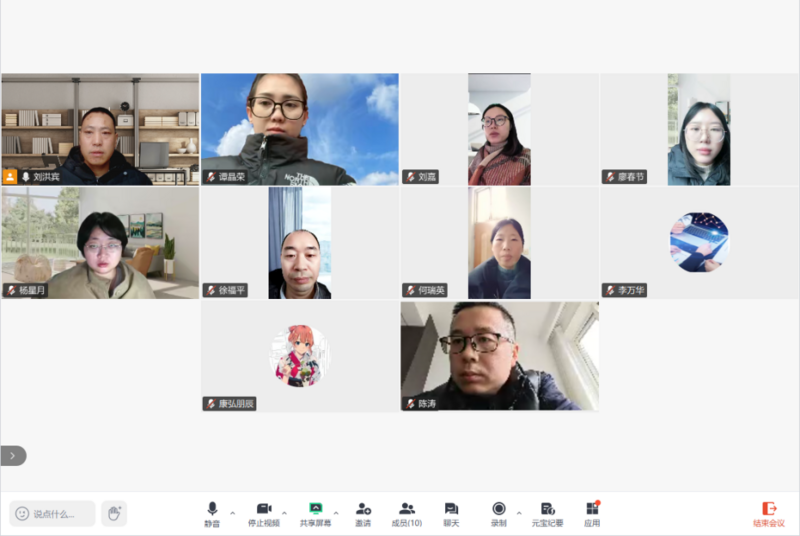The image size is (800, 536).
Task: Invite participants with 邀请 icon
Action: 363,514
